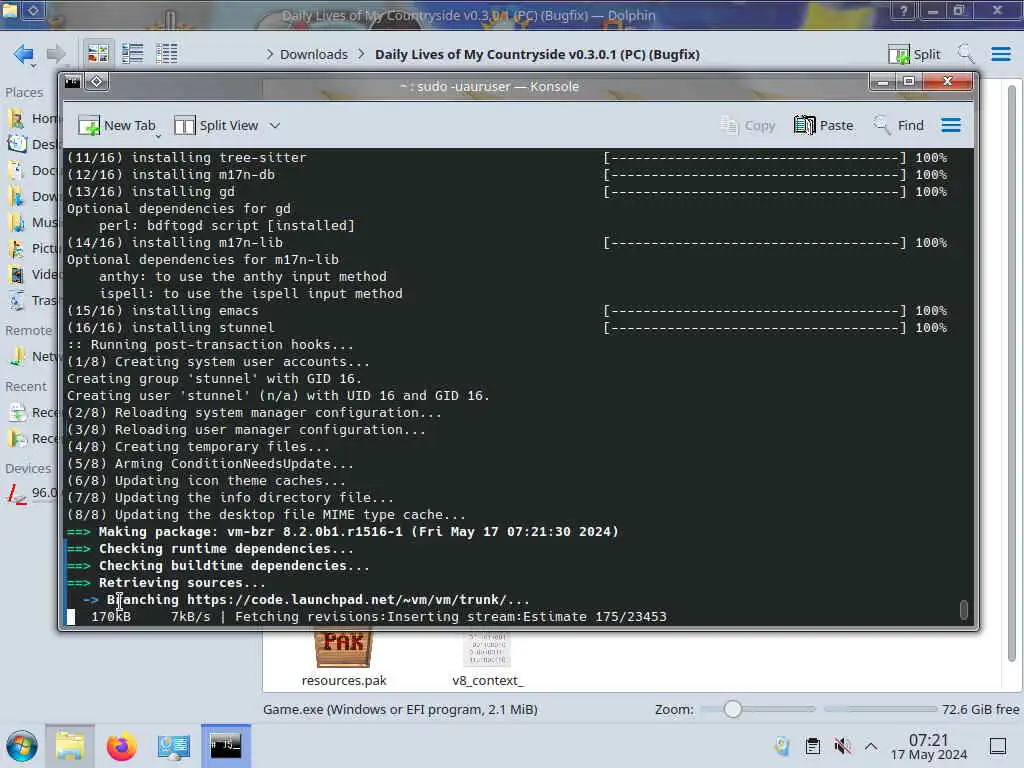1024x768 pixels.
Task: Click first system tray updates icon
Action: tap(782, 746)
